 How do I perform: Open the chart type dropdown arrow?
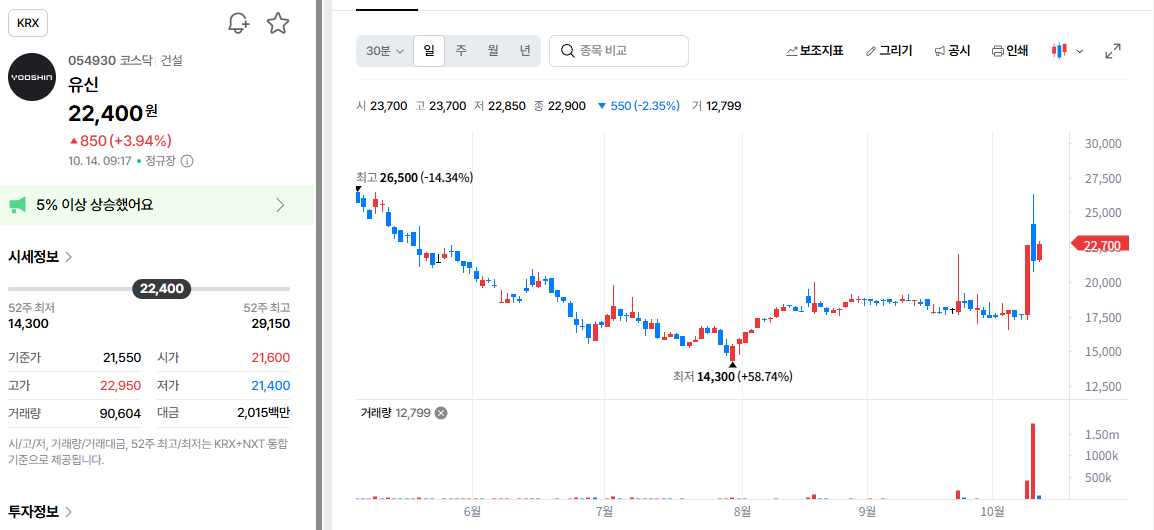1080,51
